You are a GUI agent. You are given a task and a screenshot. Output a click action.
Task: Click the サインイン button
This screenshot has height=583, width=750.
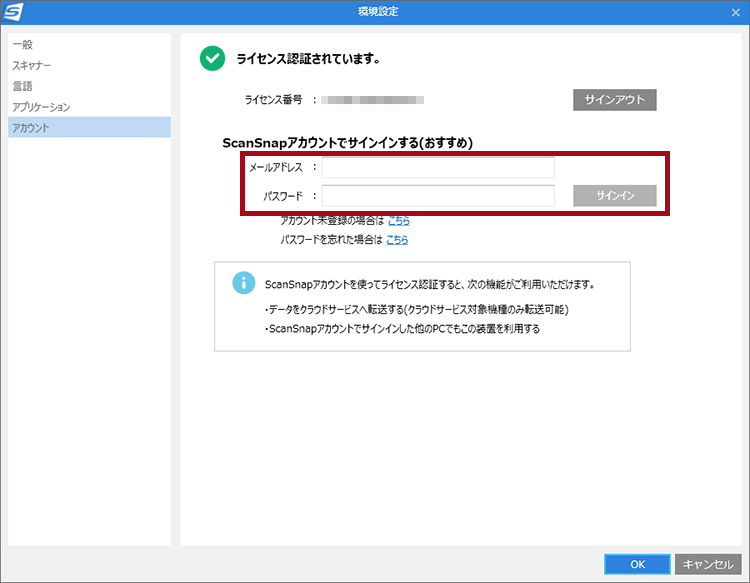click(x=615, y=196)
